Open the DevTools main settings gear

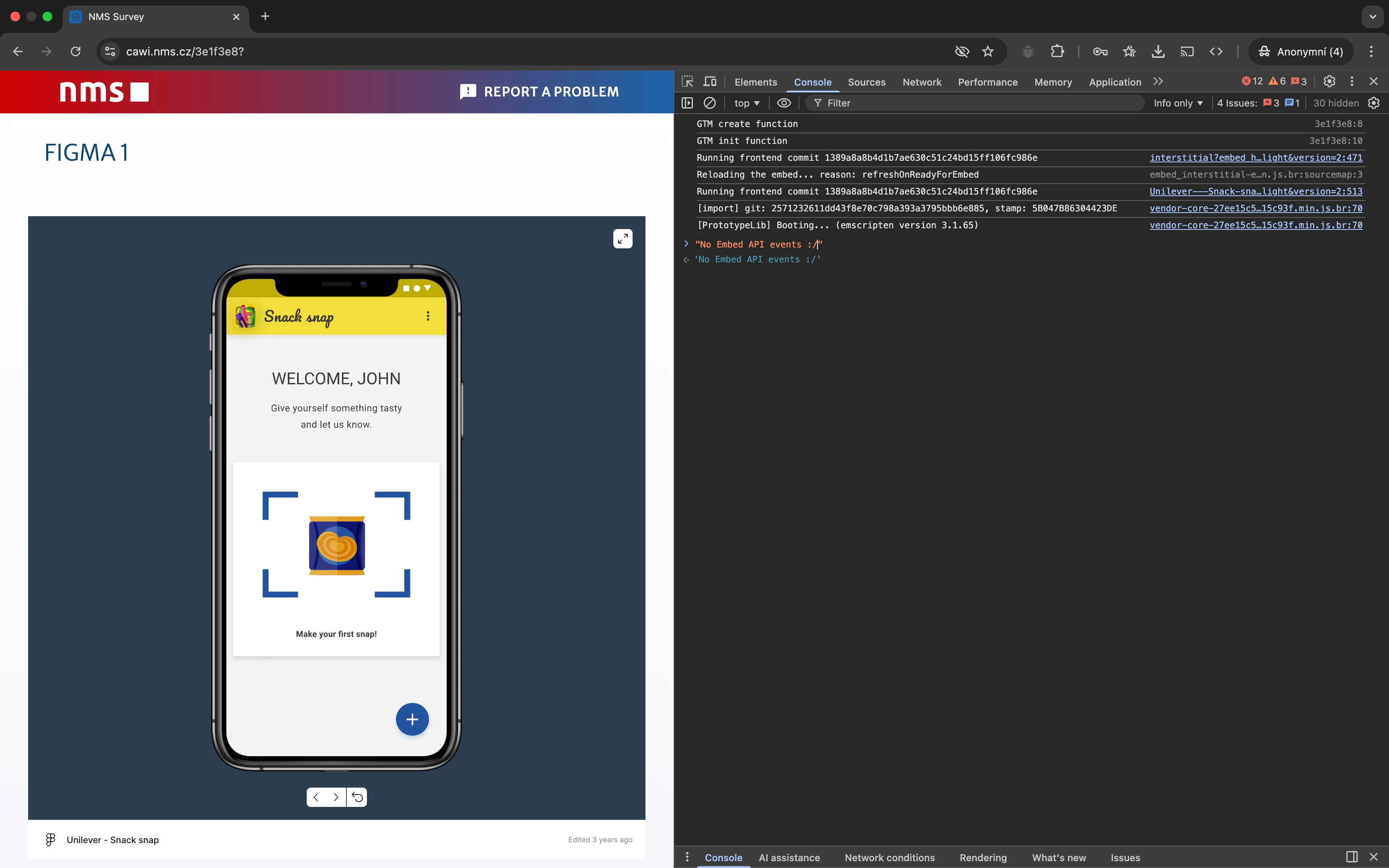point(1329,82)
